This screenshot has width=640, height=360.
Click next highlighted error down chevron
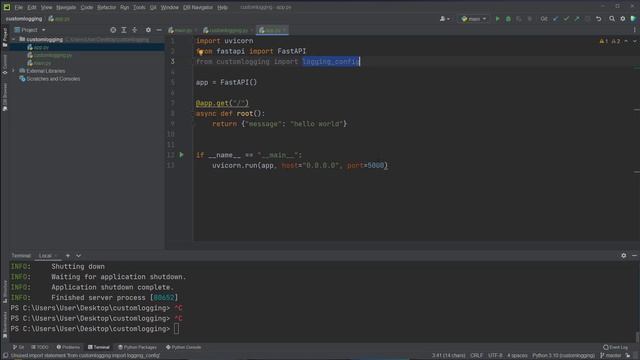tap(634, 41)
